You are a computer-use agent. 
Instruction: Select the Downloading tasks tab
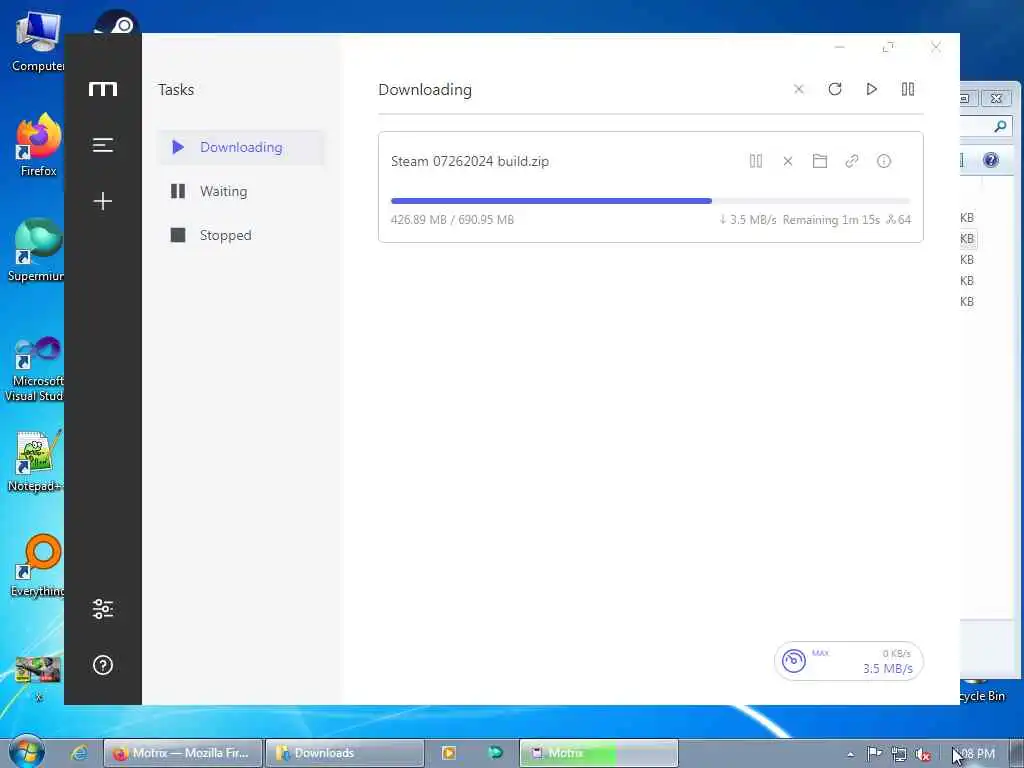[x=241, y=147]
